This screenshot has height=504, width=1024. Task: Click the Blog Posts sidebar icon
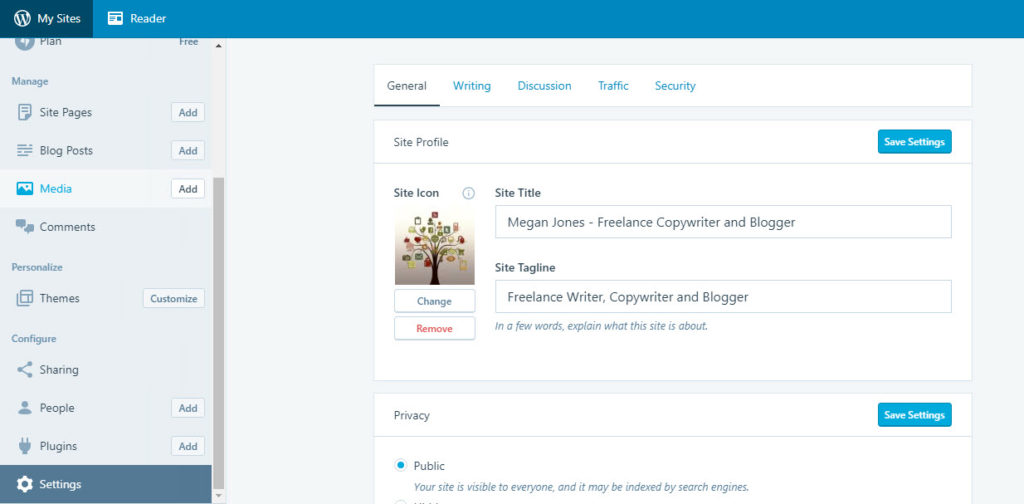point(25,150)
